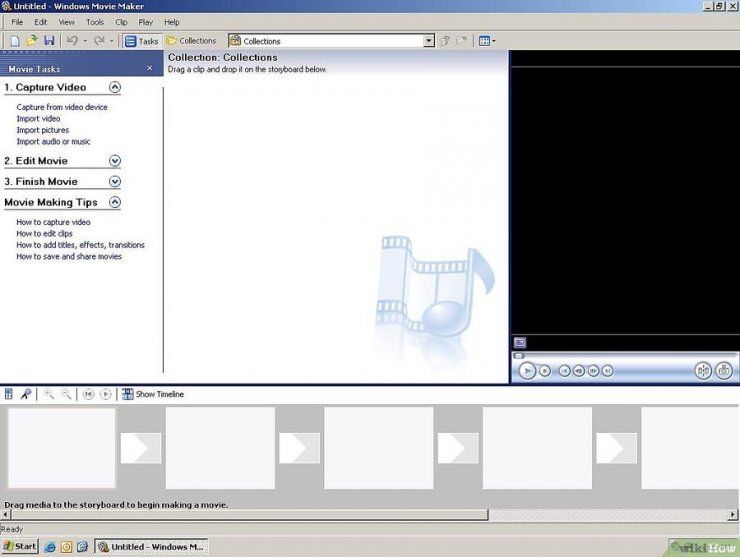The width and height of the screenshot is (740, 557).
Task: Open the Collections combo box dropdown
Action: (429, 41)
